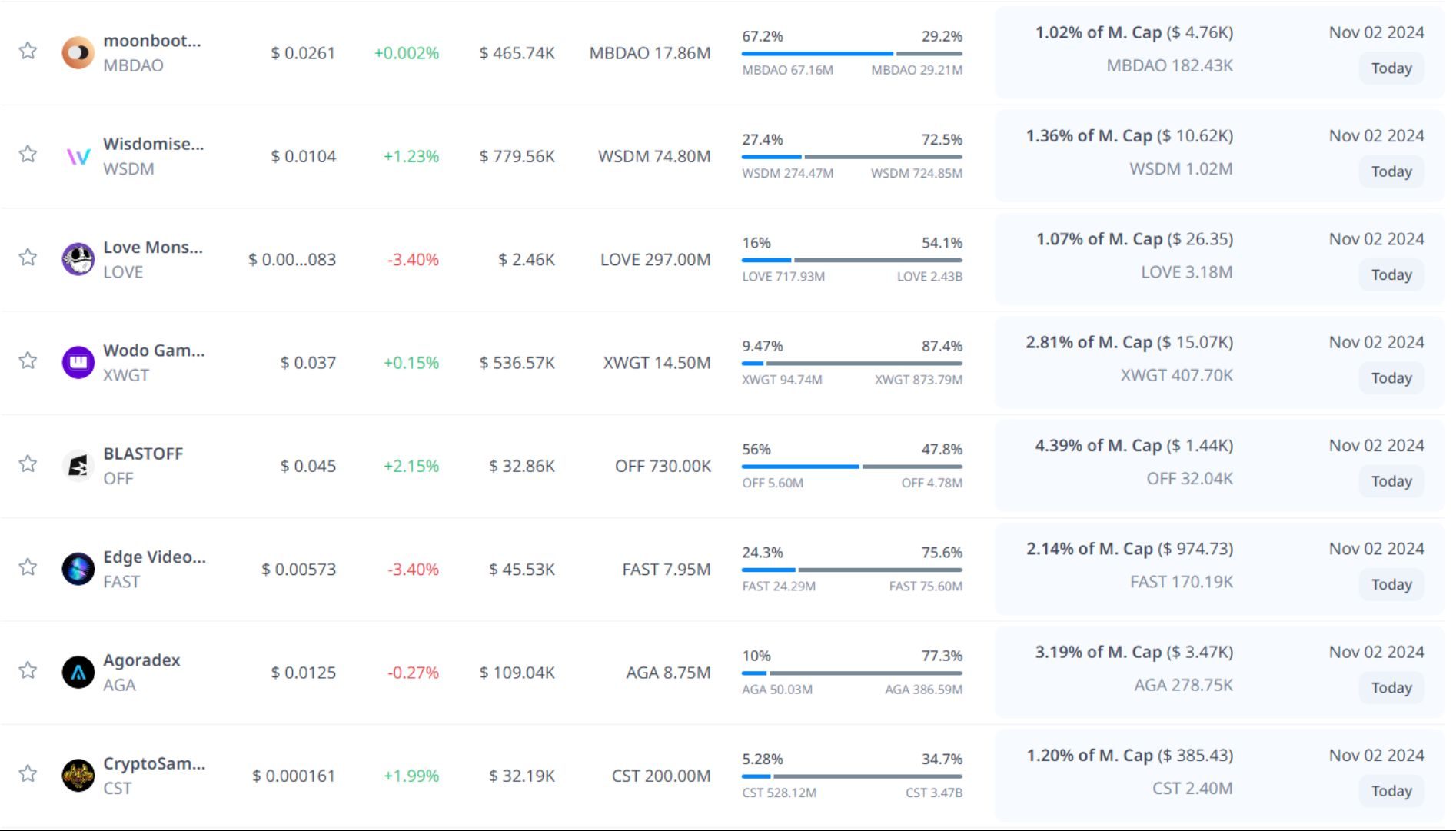
Task: Open the Edge Video token name link
Action: (x=155, y=557)
